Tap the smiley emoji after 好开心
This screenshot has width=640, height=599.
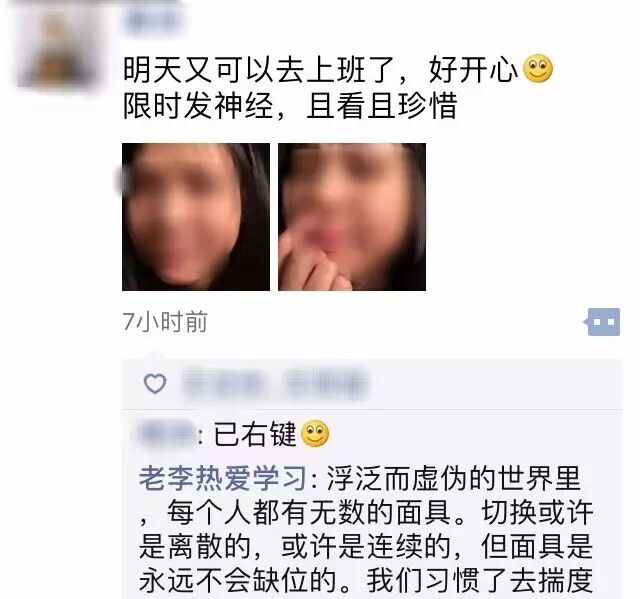pos(538,69)
